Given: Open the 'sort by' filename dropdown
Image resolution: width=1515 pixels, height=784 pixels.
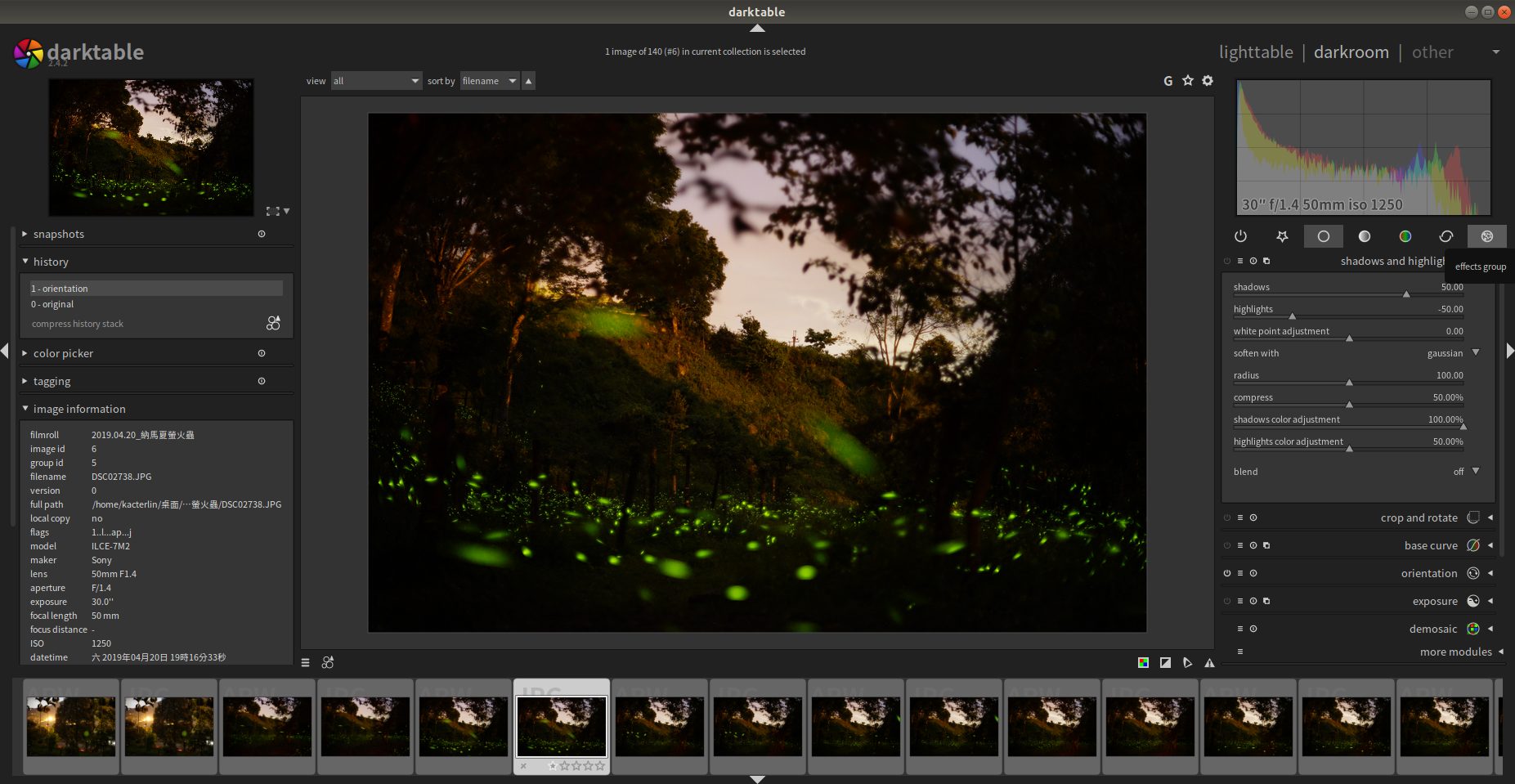Looking at the screenshot, I should [x=489, y=81].
